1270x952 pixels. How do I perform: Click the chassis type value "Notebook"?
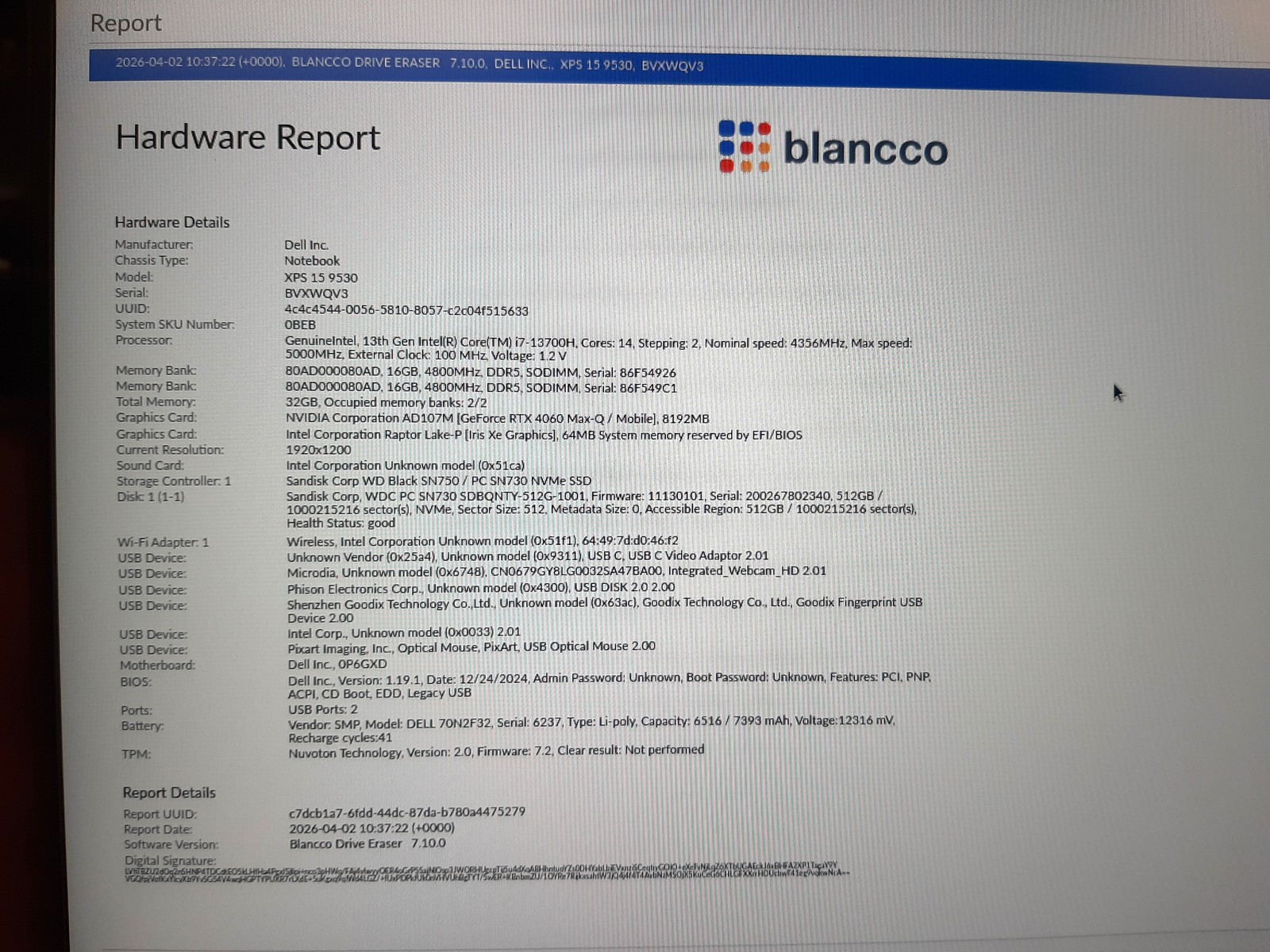[x=312, y=261]
